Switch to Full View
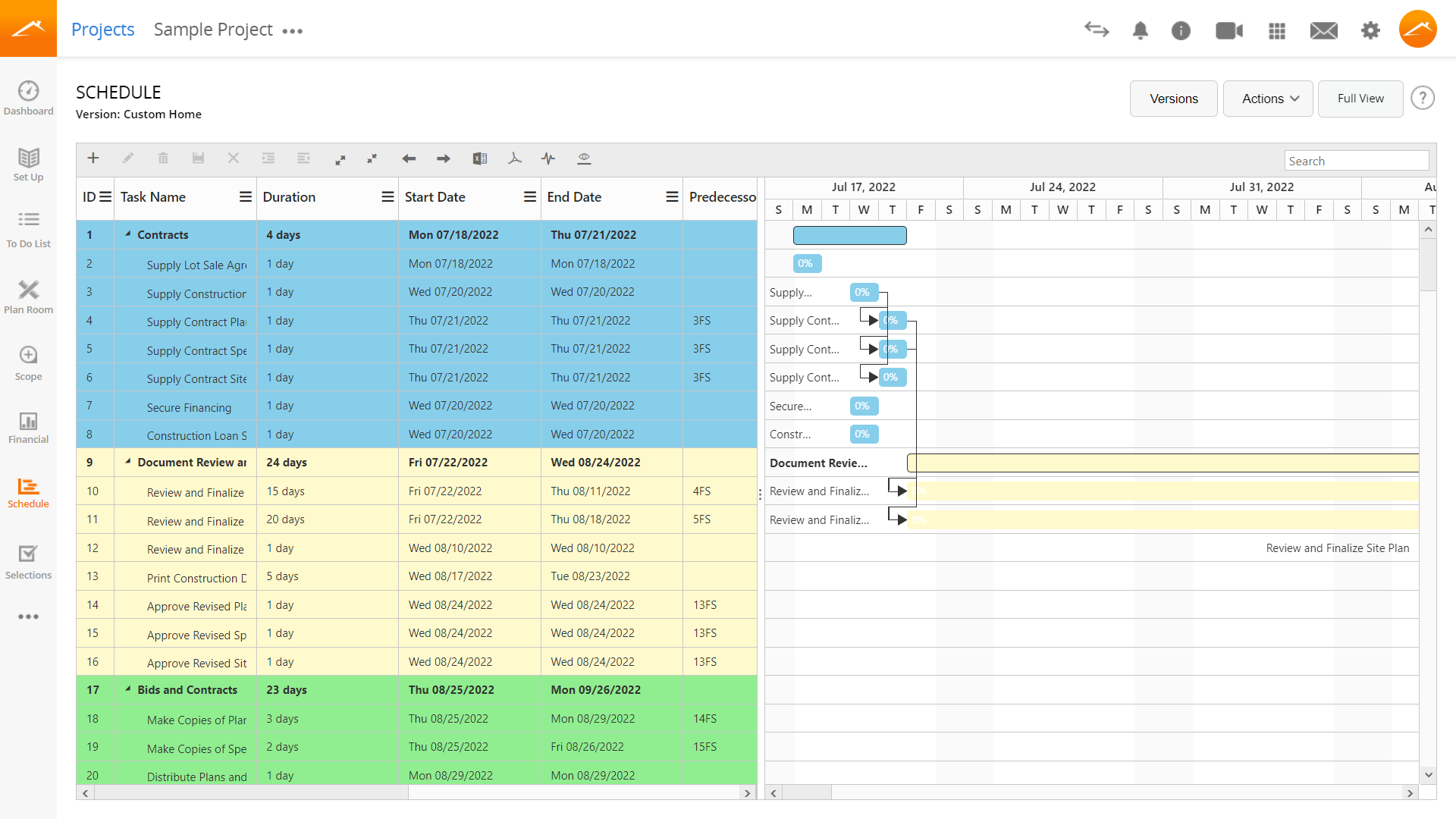 point(1360,99)
